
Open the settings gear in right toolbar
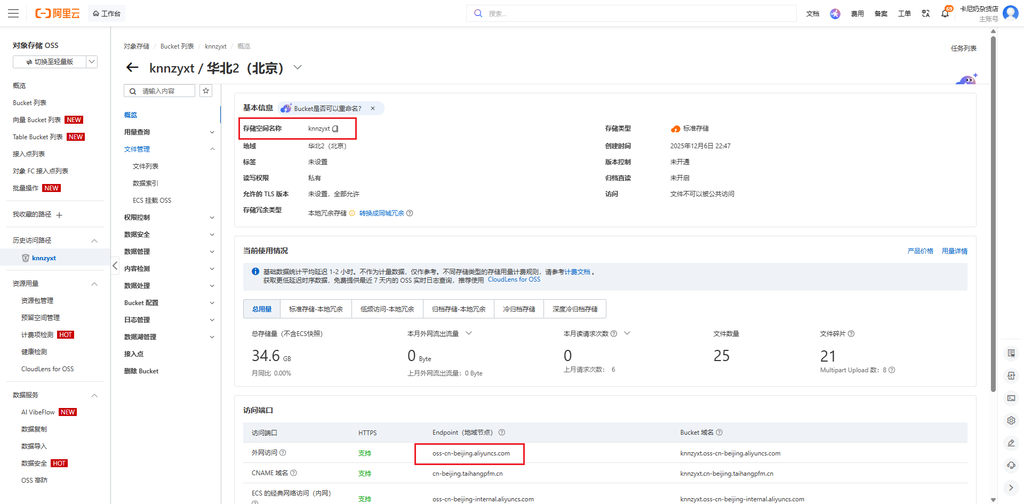click(x=1012, y=420)
